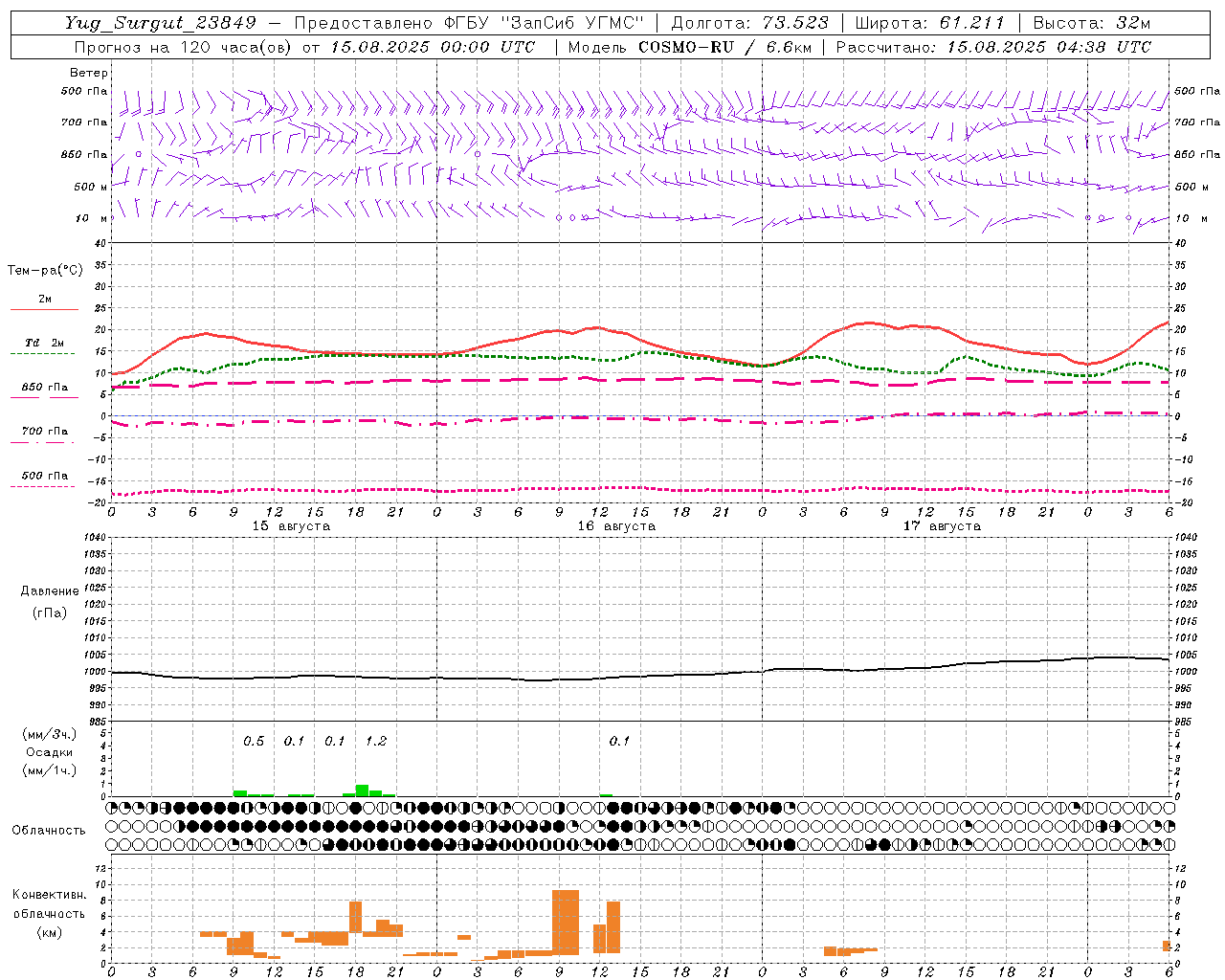Click the 0.1 precipitation value on 16 августа
1225x980 pixels.
pos(619,742)
